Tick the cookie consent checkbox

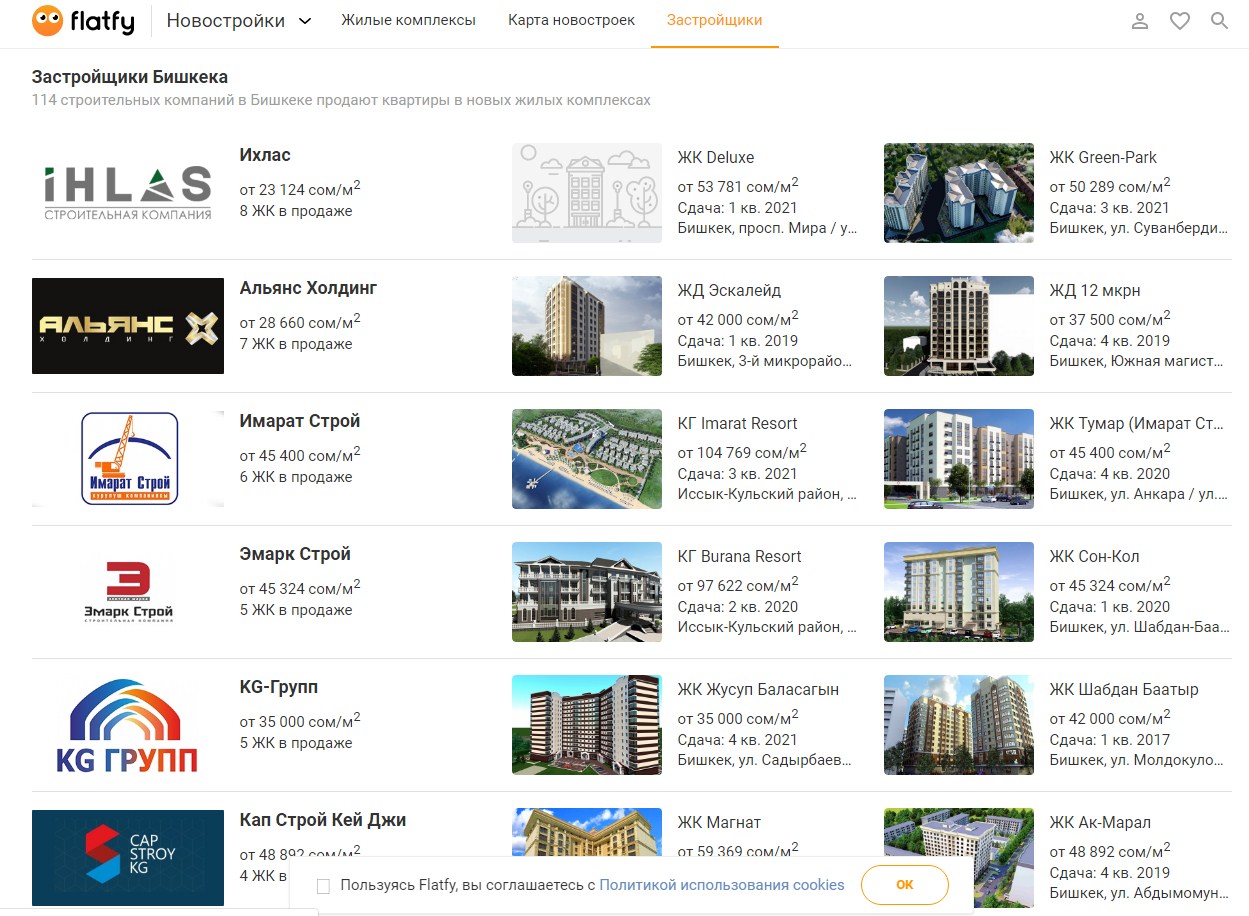pos(323,886)
